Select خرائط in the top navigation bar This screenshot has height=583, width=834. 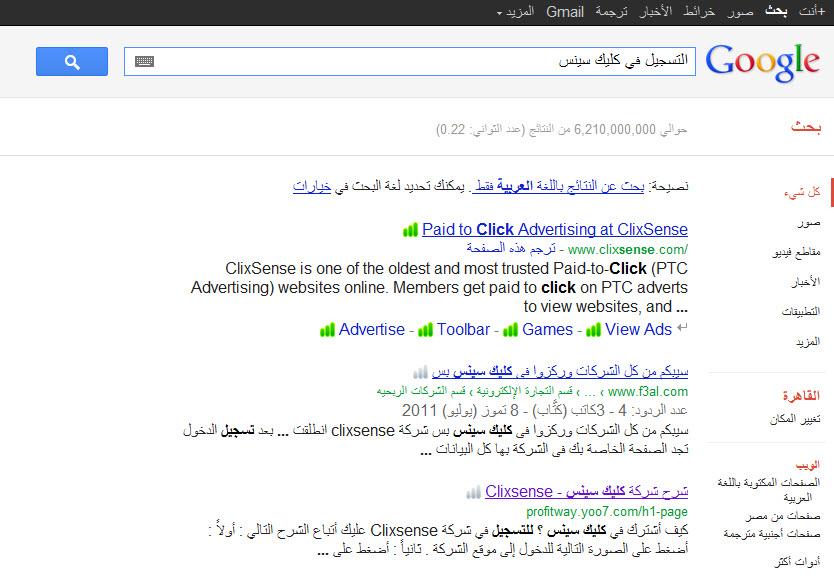[x=699, y=12]
